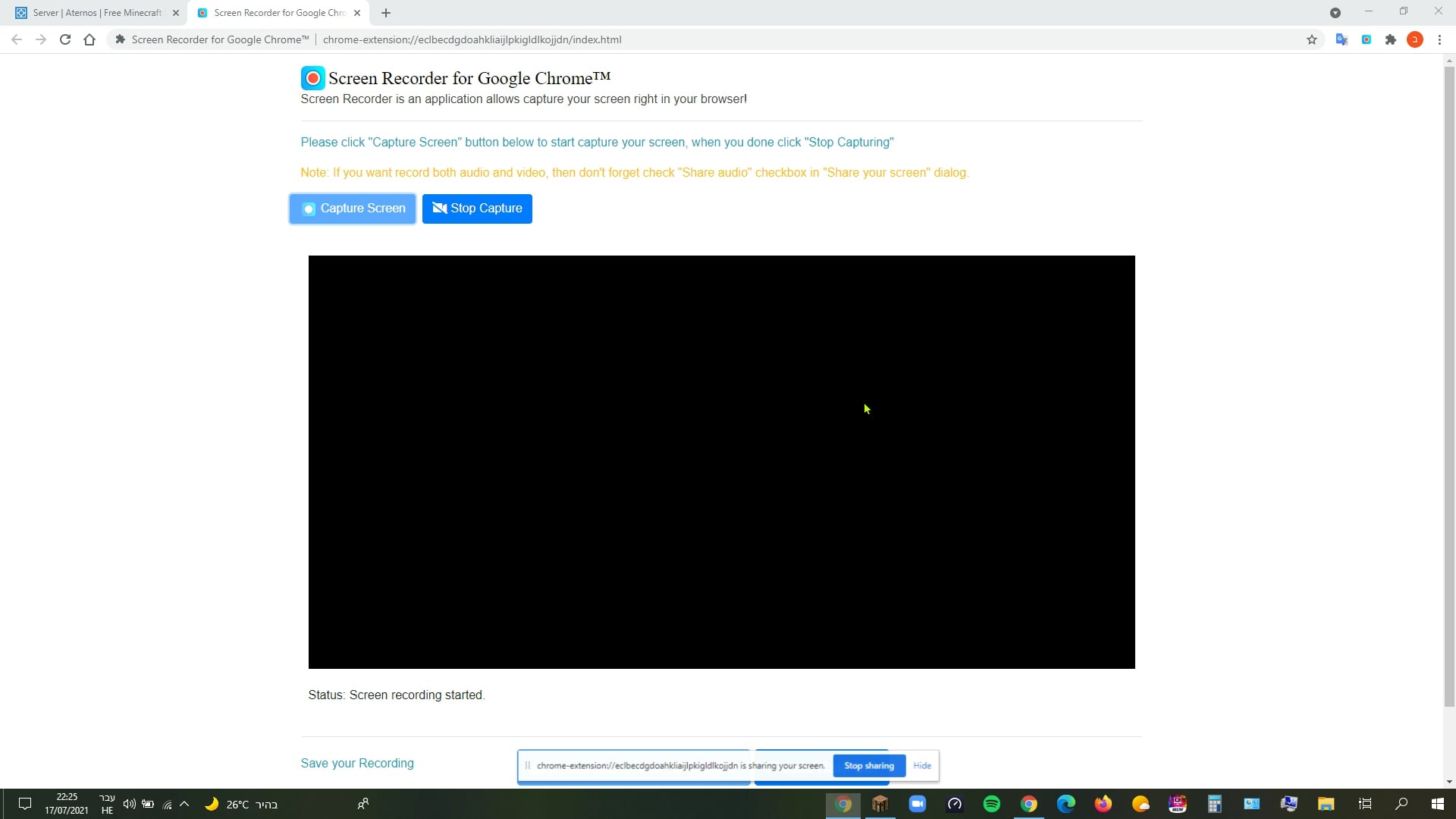Open the contact card app in taskbar
Viewport: 1456px width, 819px height.
(1251, 804)
